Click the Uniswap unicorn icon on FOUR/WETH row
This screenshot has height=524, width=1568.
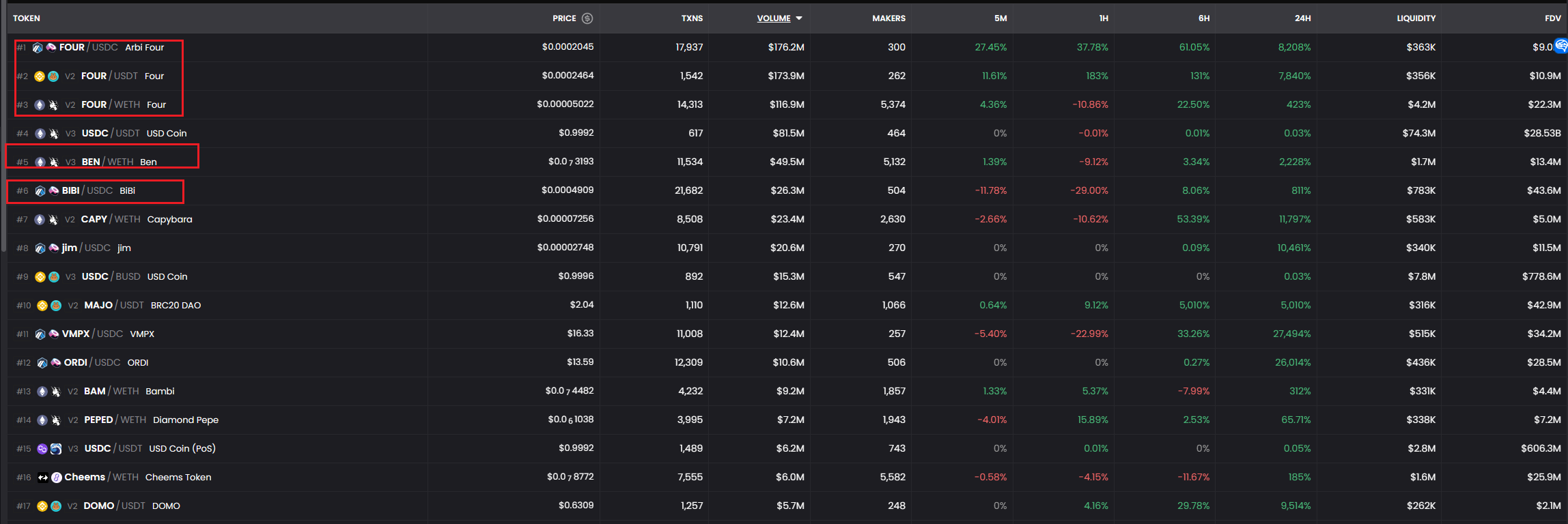point(53,105)
